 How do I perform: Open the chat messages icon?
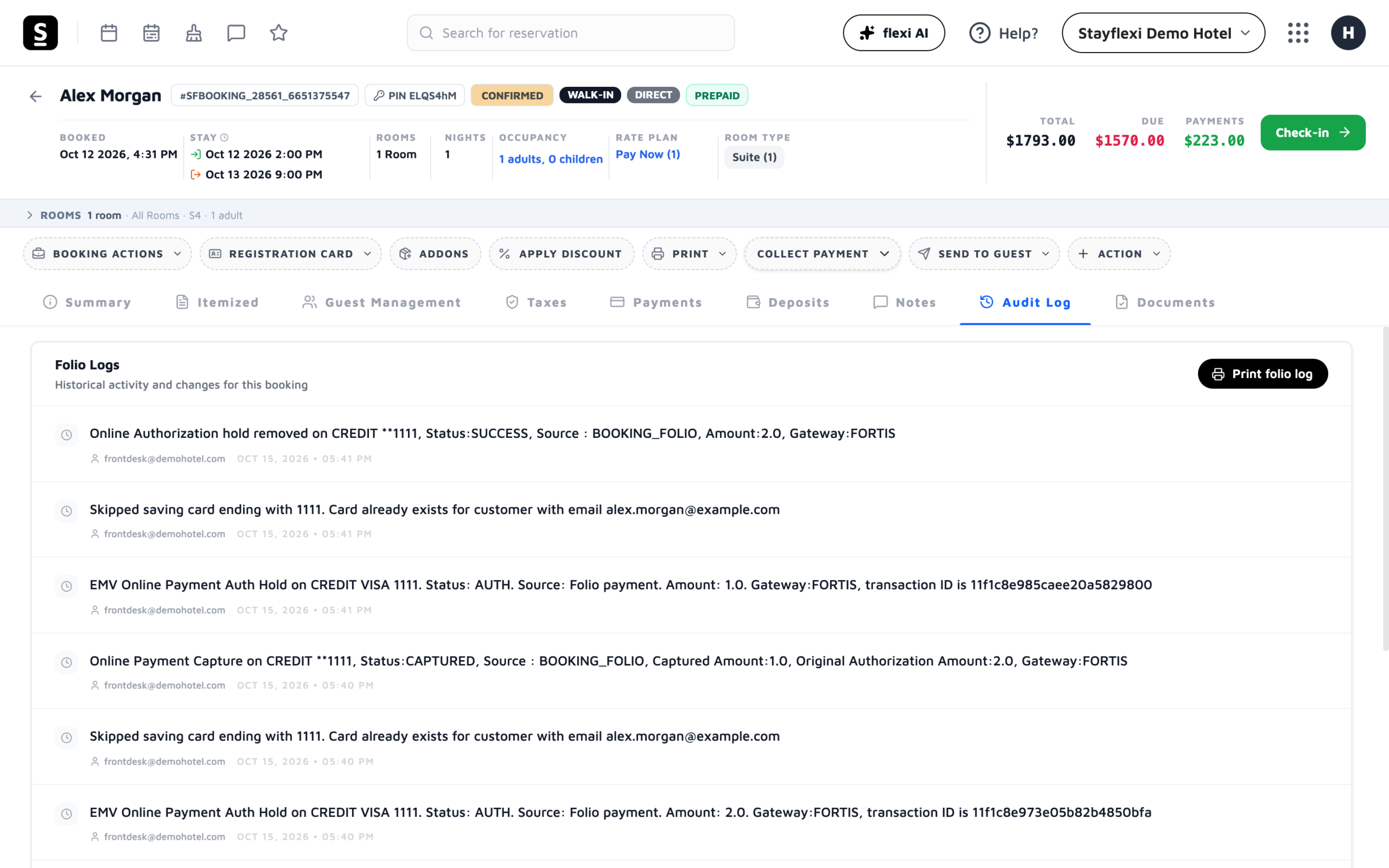click(236, 33)
